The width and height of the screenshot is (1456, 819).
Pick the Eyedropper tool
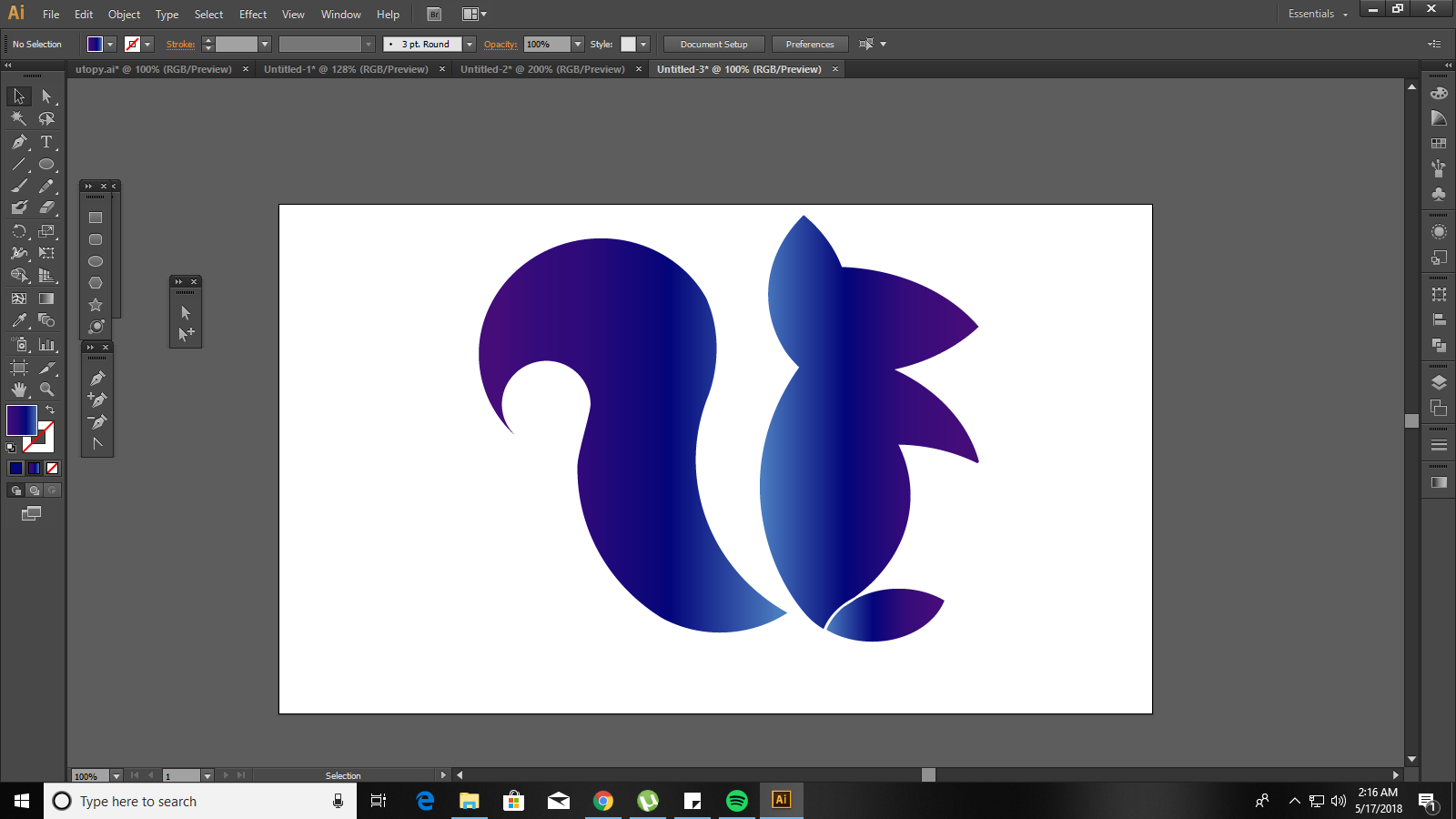coord(19,320)
